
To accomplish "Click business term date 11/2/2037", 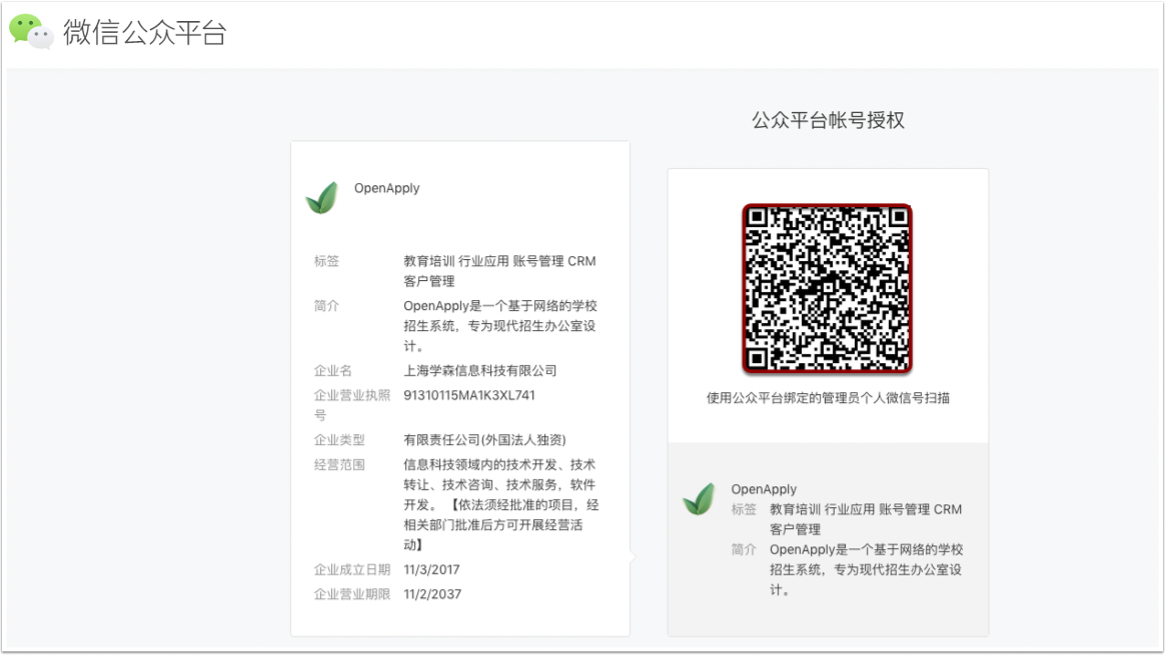I will click(432, 594).
